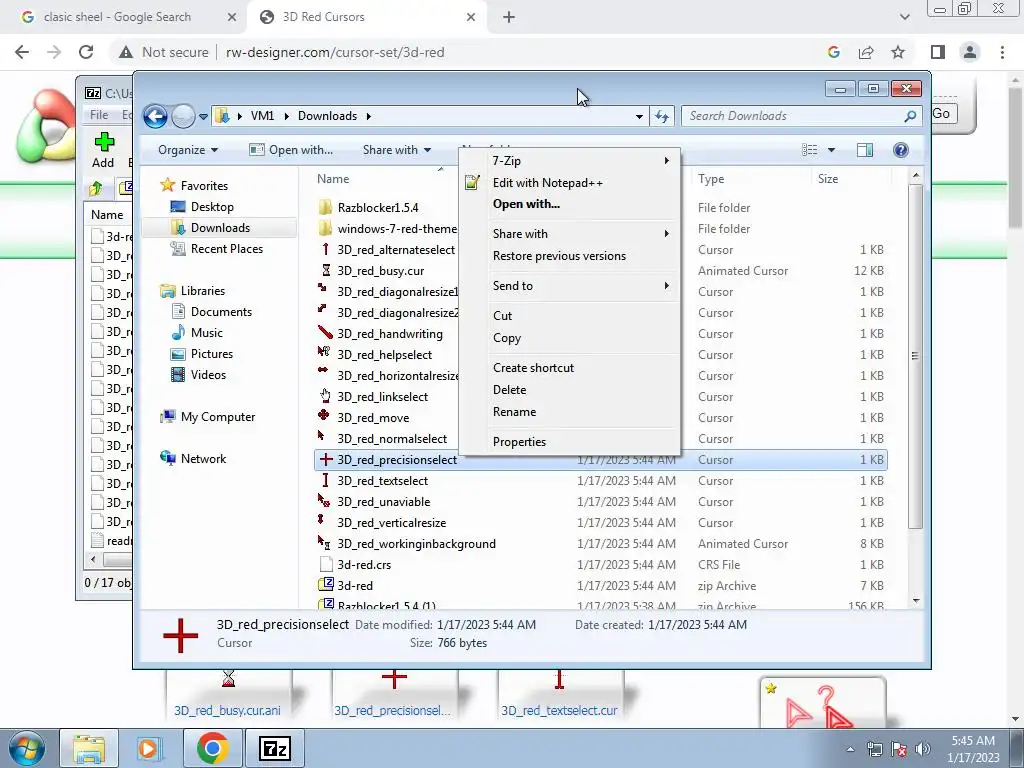Image resolution: width=1024 pixels, height=768 pixels.
Task: Click the Explorer forward navigation arrow
Action: coord(183,116)
